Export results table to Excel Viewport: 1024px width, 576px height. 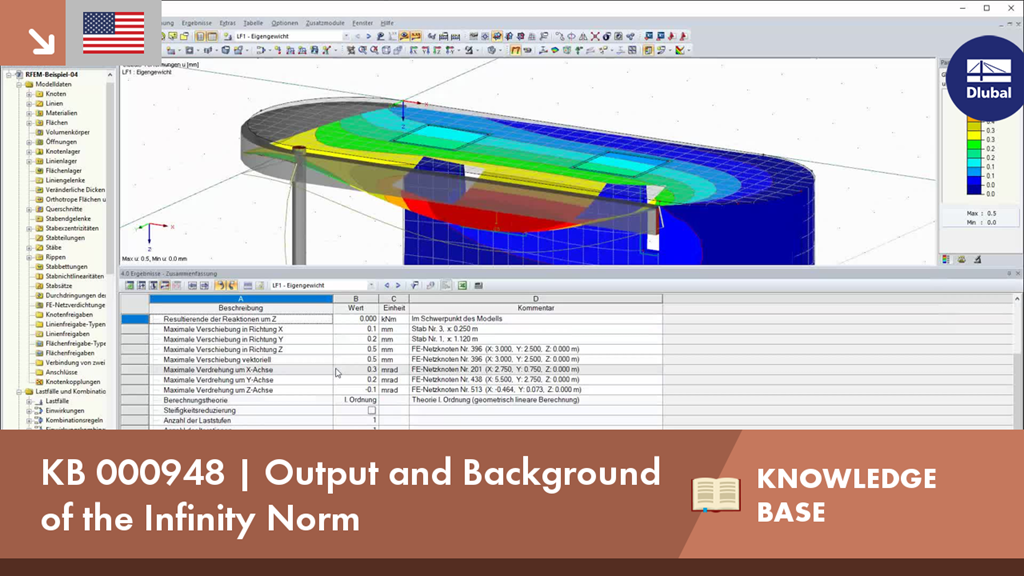462,285
